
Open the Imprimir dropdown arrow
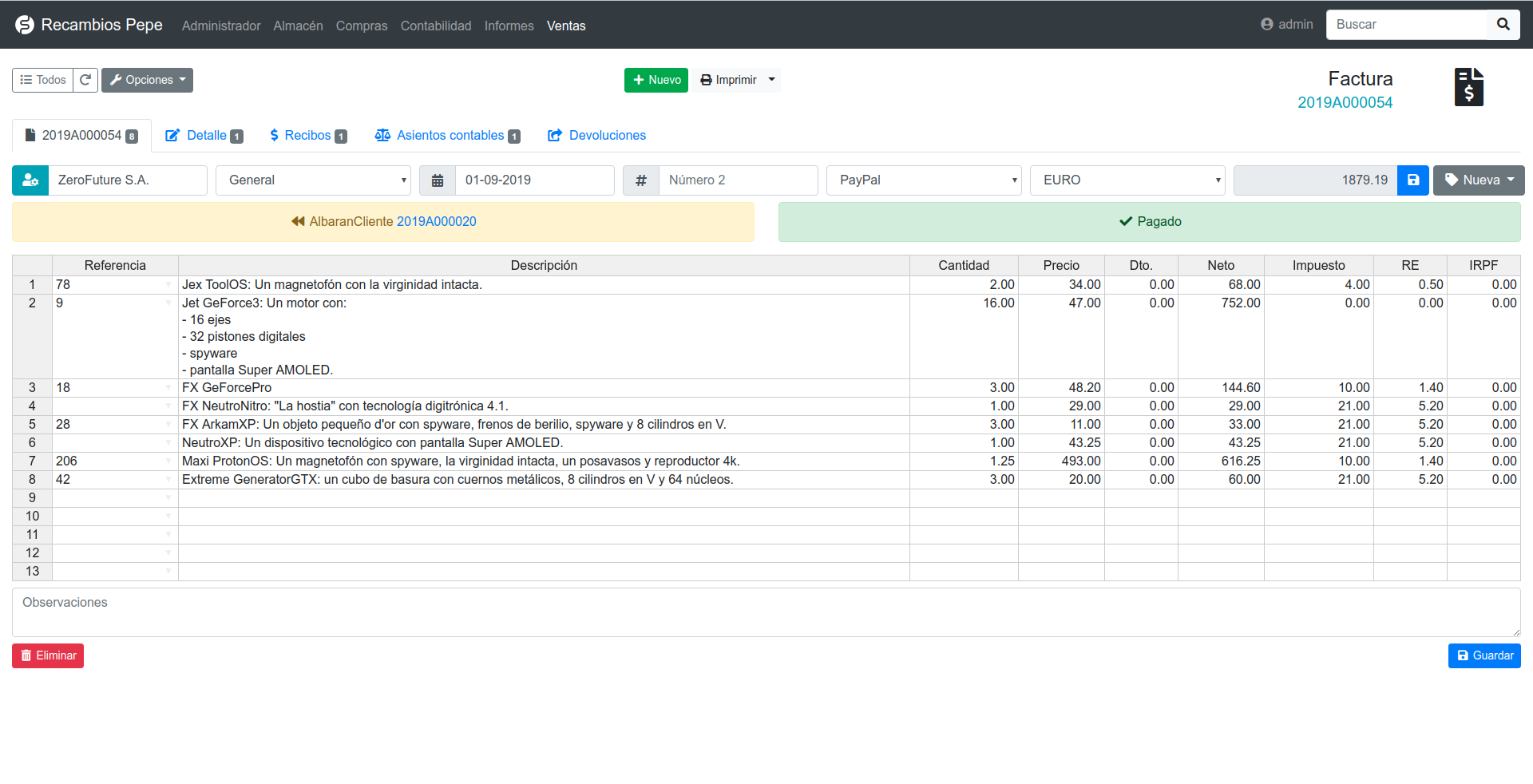pos(770,80)
